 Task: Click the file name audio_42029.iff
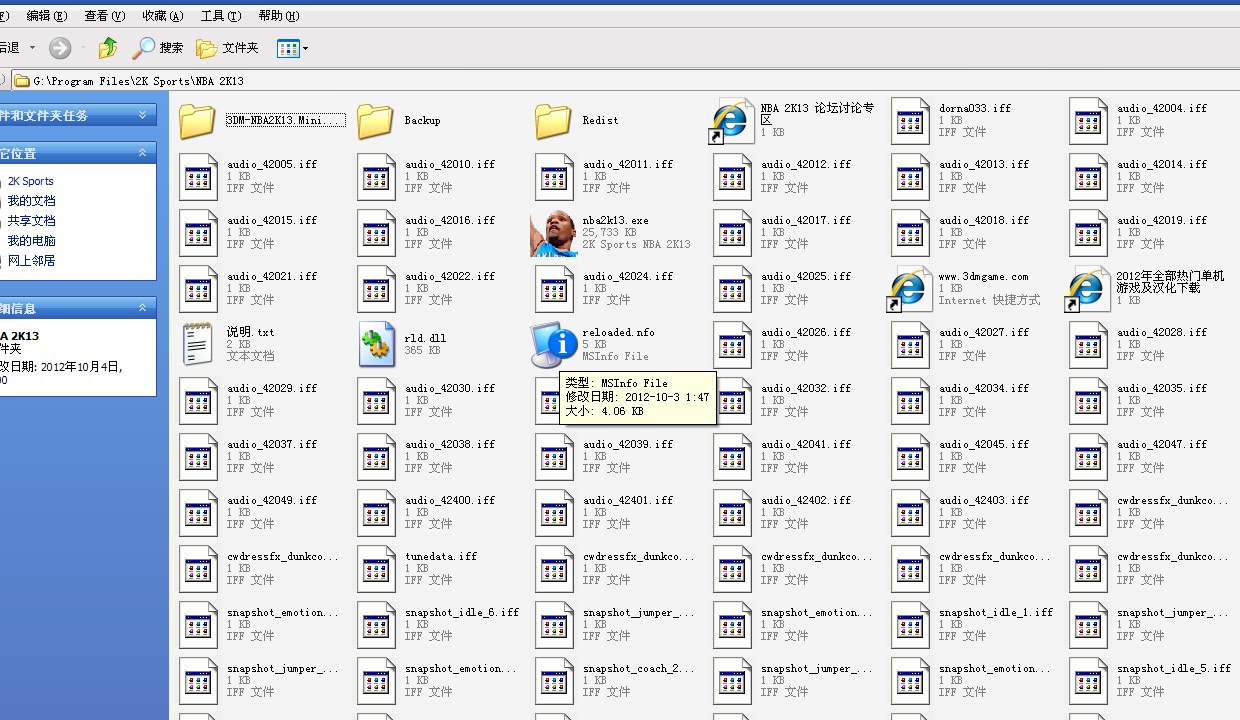tap(272, 388)
